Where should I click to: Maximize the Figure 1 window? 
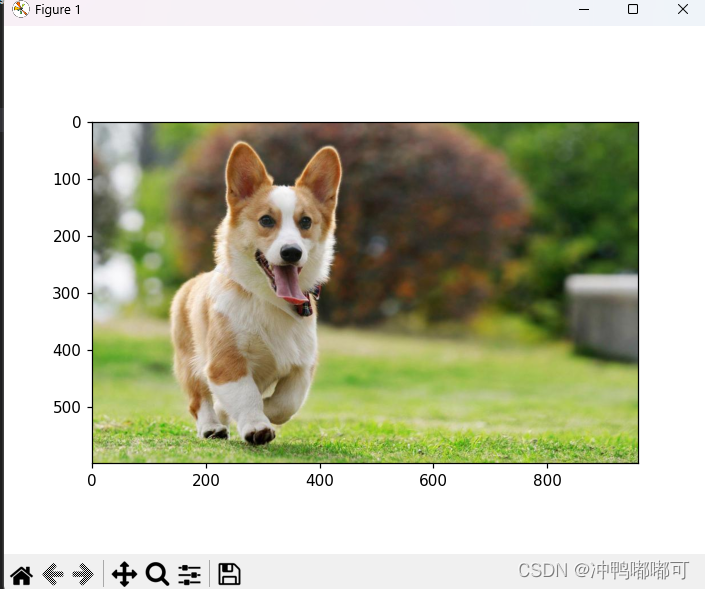pos(633,9)
